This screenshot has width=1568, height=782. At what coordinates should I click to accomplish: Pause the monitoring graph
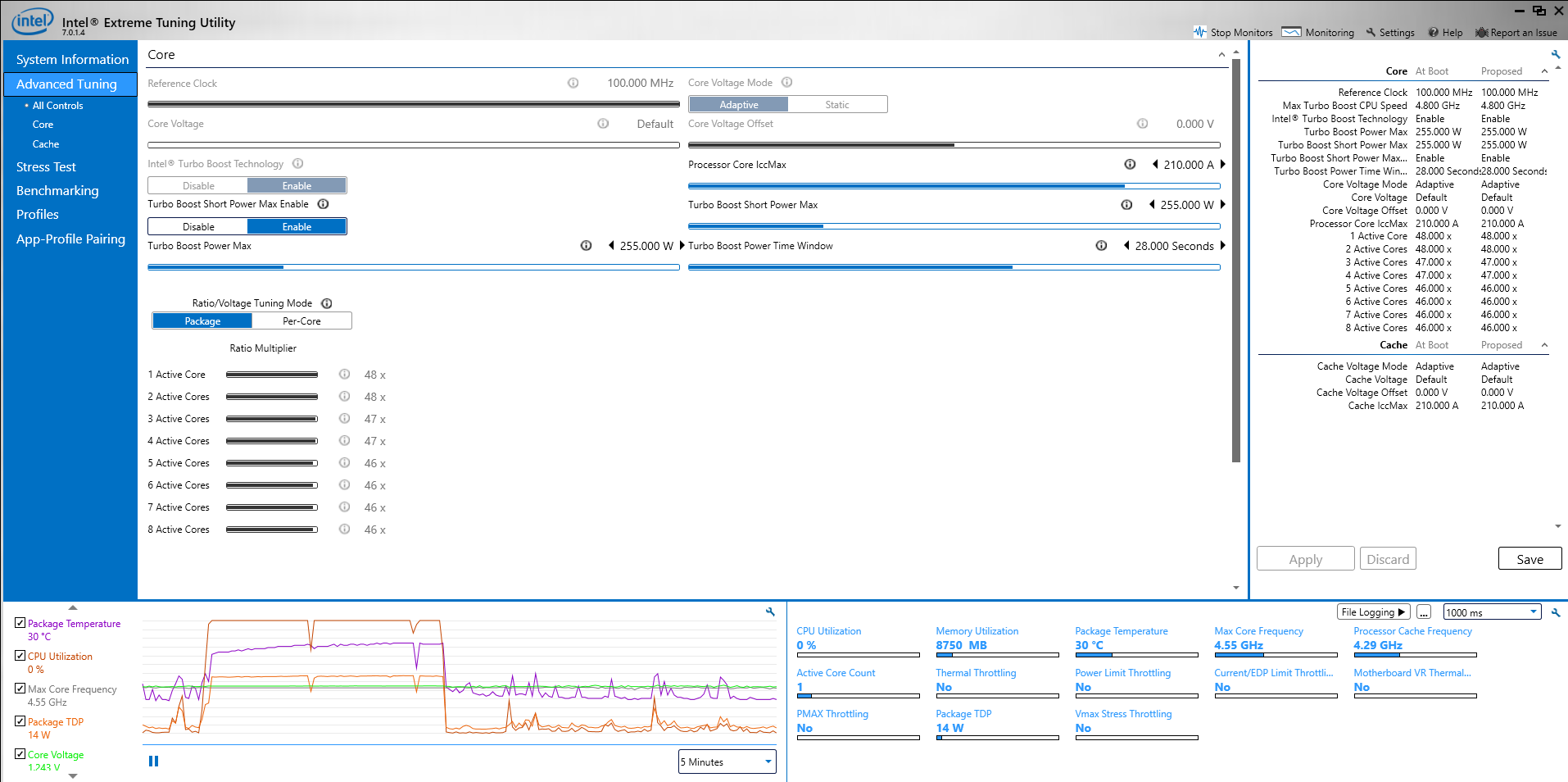click(153, 762)
